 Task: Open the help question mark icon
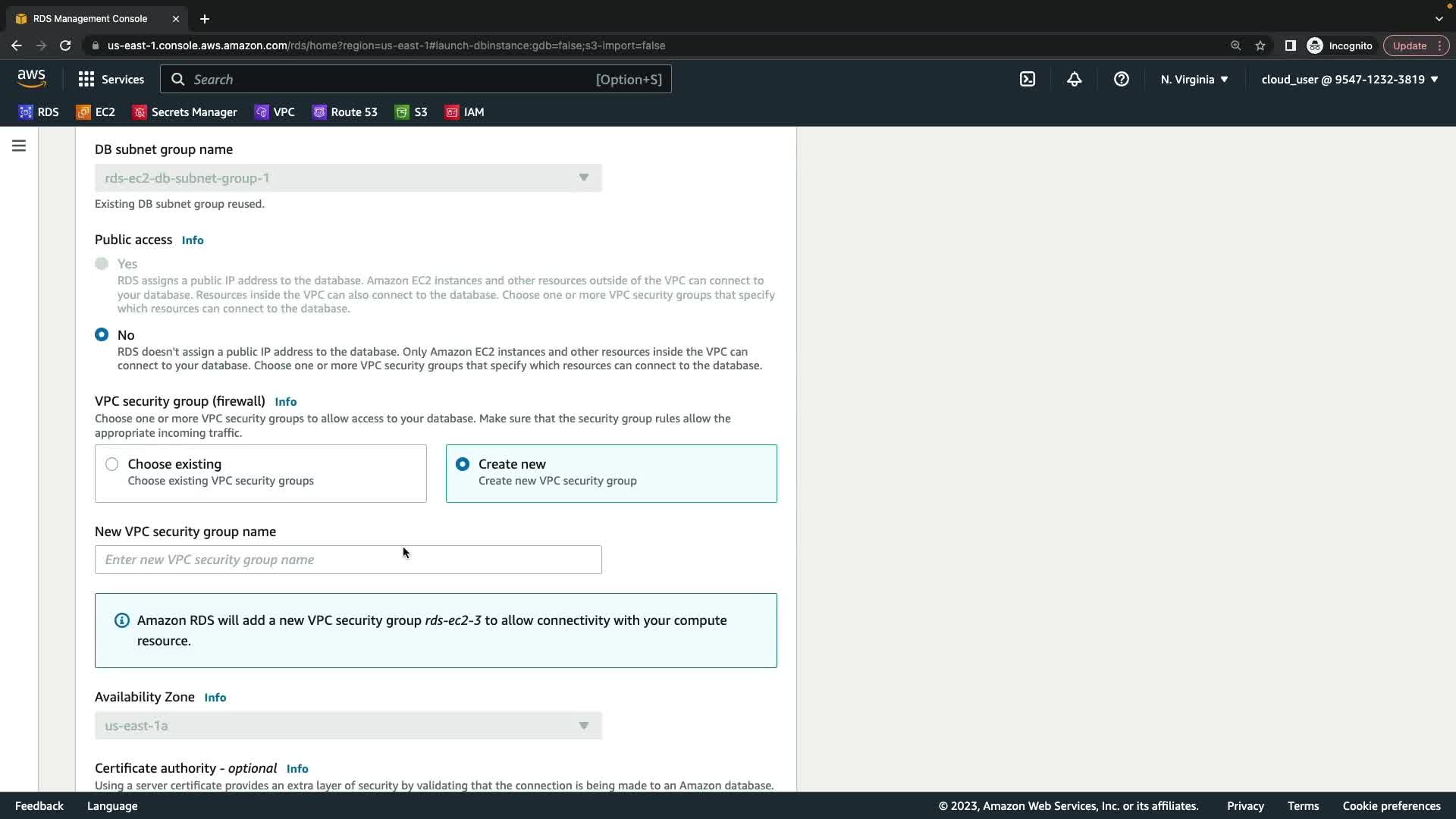pyautogui.click(x=1121, y=79)
